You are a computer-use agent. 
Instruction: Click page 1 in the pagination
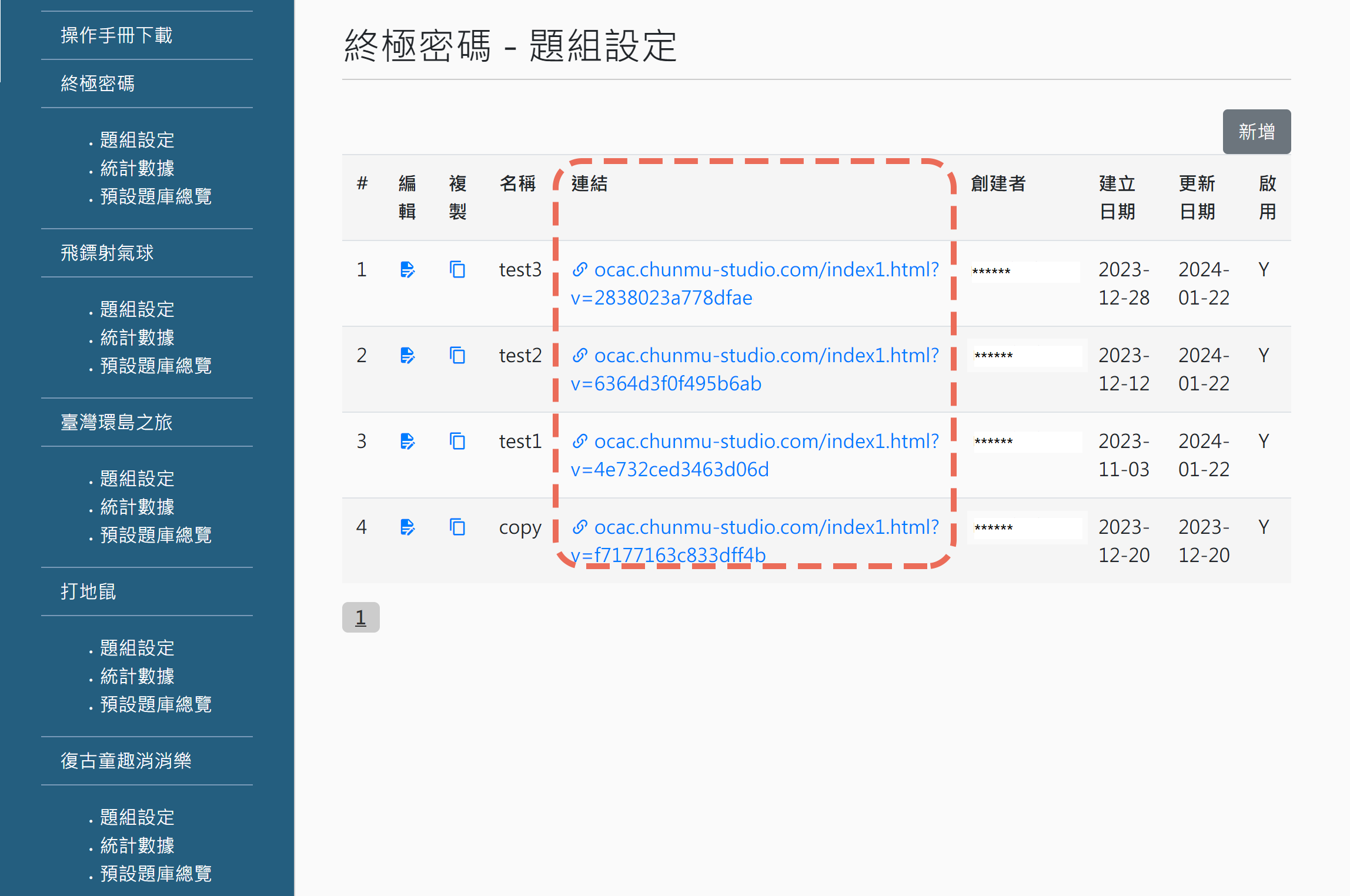360,617
